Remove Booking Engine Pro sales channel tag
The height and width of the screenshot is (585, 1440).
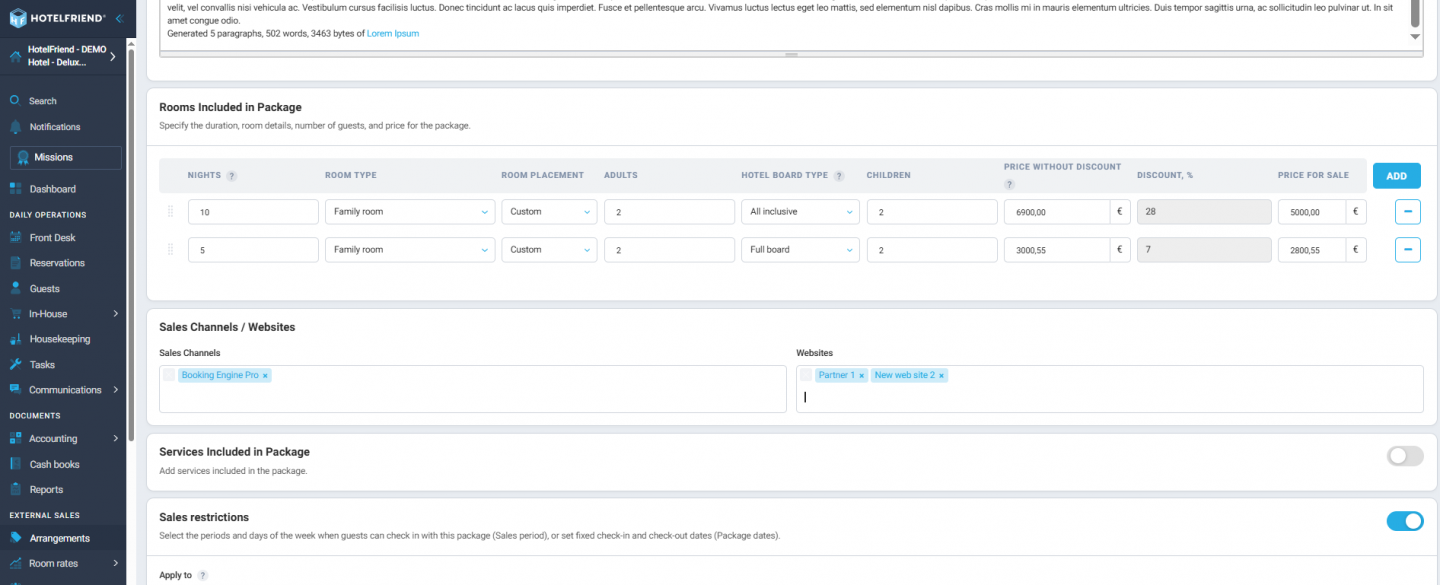click(x=265, y=376)
